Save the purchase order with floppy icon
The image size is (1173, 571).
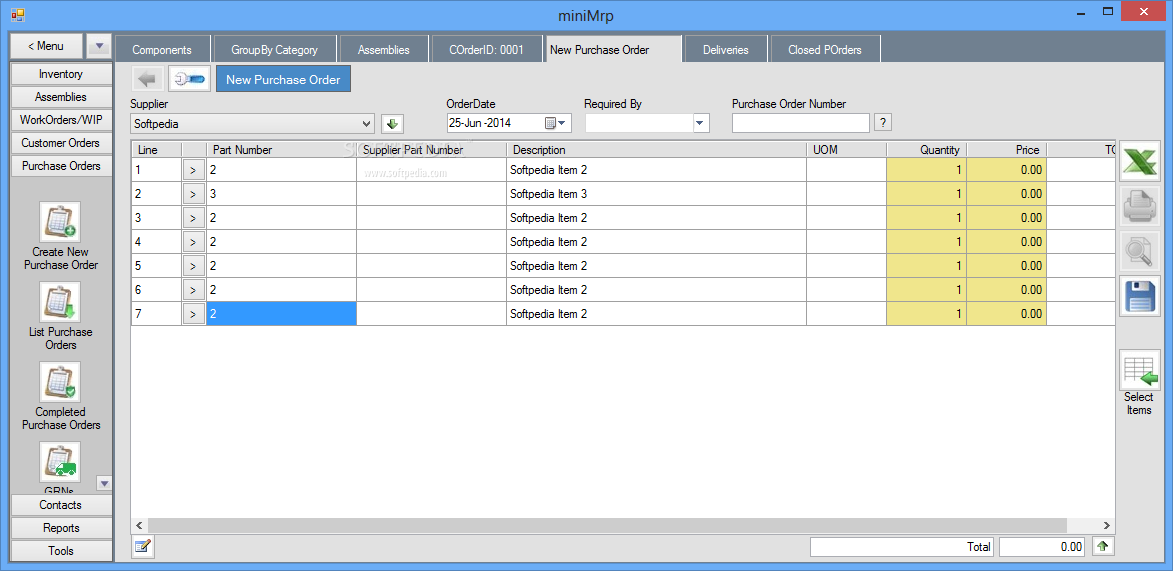(x=1139, y=296)
